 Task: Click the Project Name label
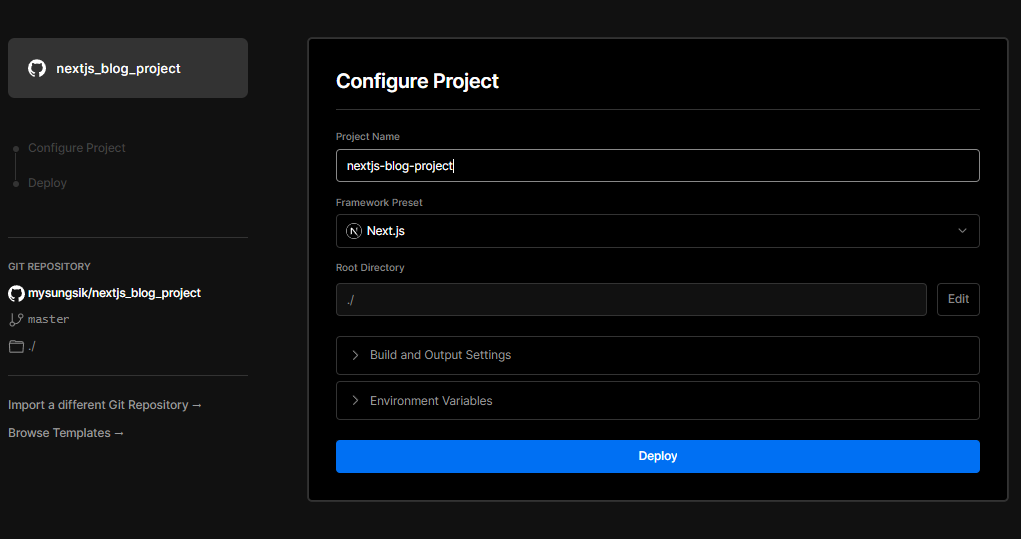368,137
